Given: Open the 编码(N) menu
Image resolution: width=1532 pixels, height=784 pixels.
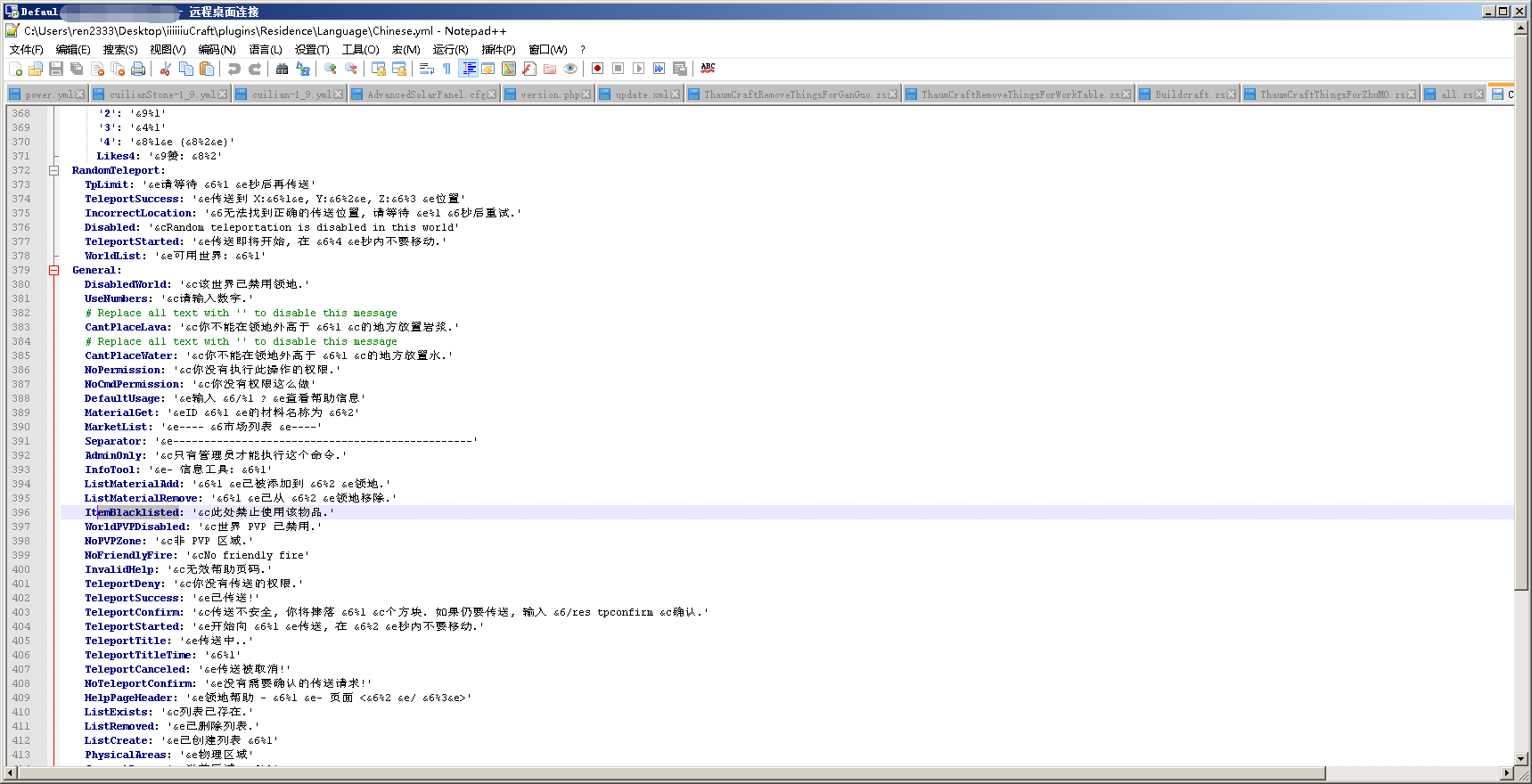Looking at the screenshot, I should coord(217,50).
